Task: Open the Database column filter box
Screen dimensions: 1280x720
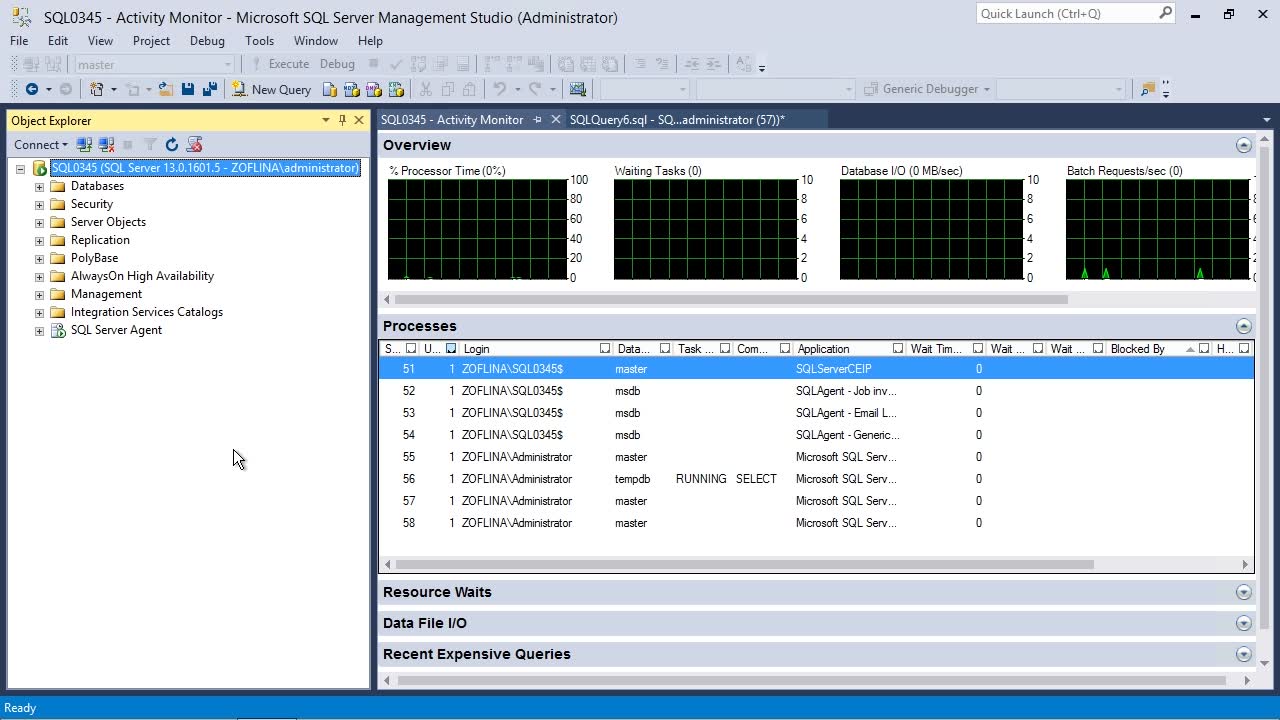Action: (664, 349)
